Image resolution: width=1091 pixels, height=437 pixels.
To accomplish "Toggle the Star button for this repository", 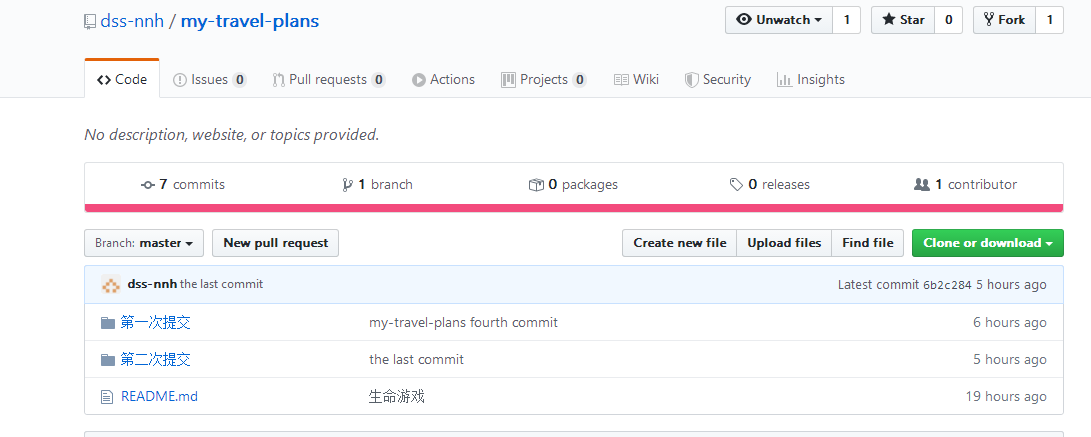I will pyautogui.click(x=903, y=20).
